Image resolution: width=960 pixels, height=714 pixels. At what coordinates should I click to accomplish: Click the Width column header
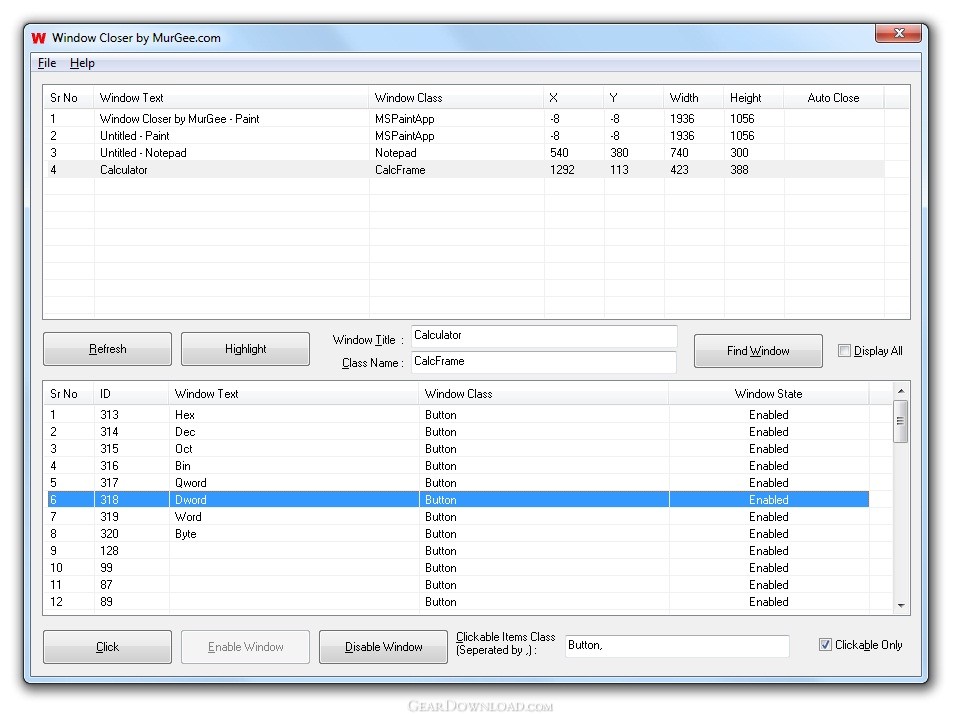694,98
